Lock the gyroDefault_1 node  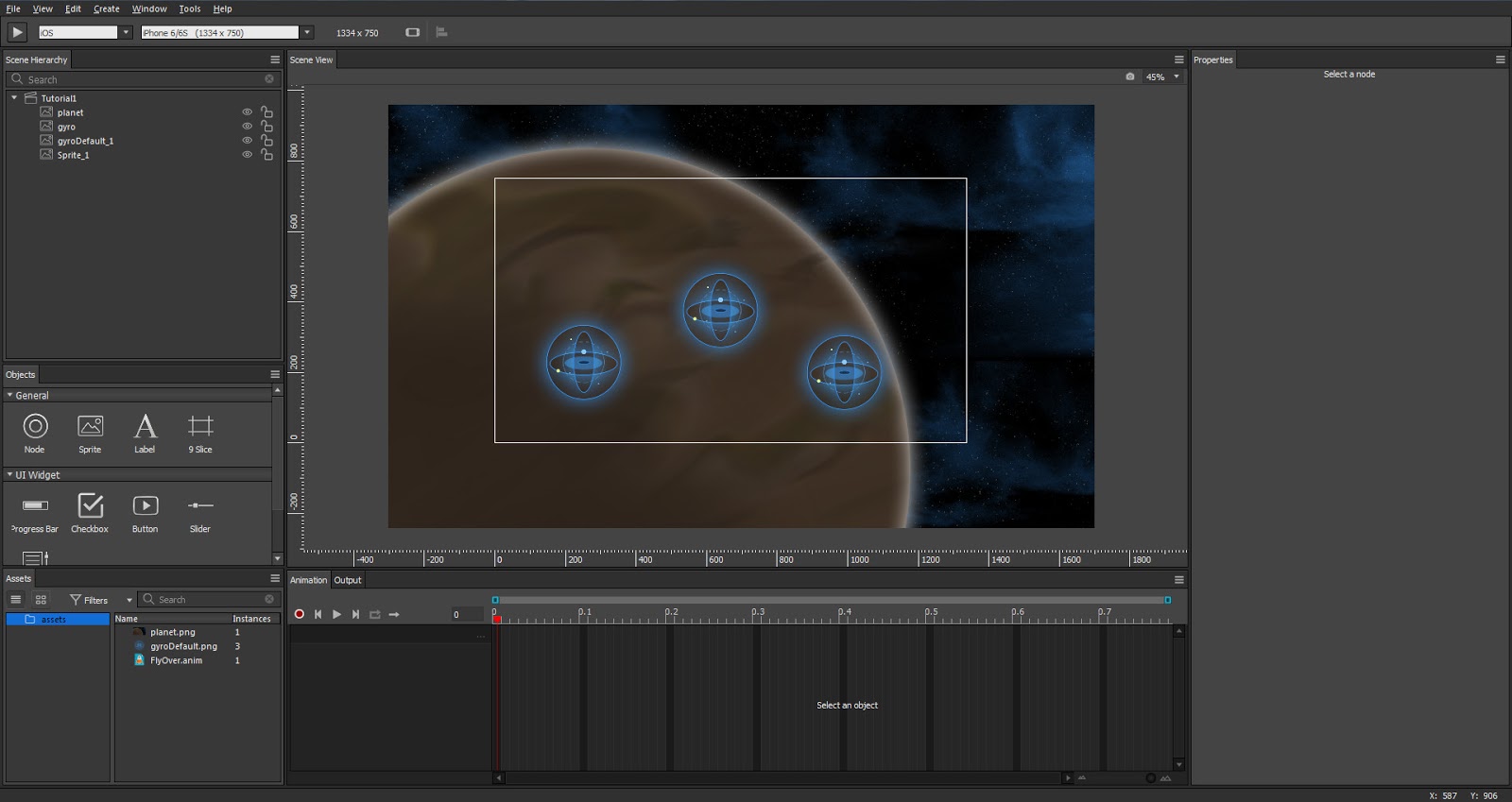[266, 140]
